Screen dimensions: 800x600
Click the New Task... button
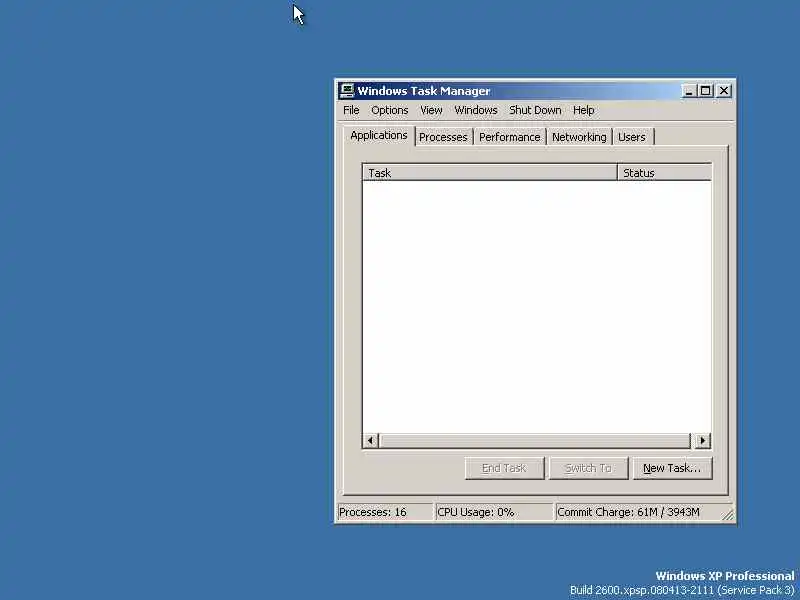[672, 468]
